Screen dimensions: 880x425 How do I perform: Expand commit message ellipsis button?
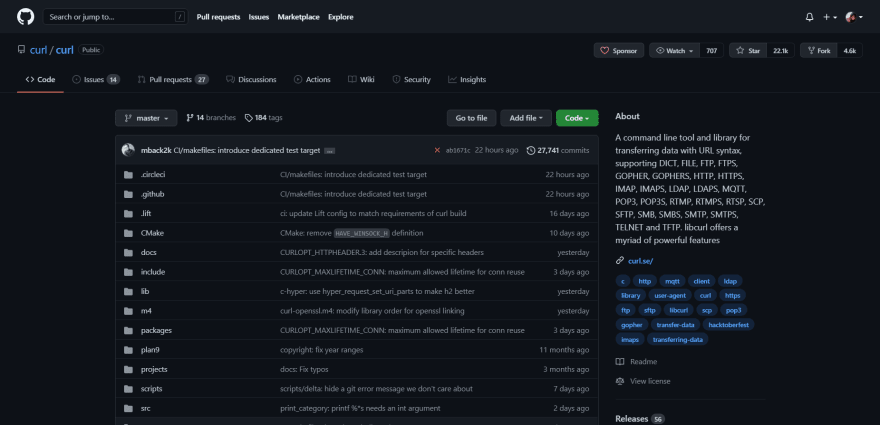point(330,150)
